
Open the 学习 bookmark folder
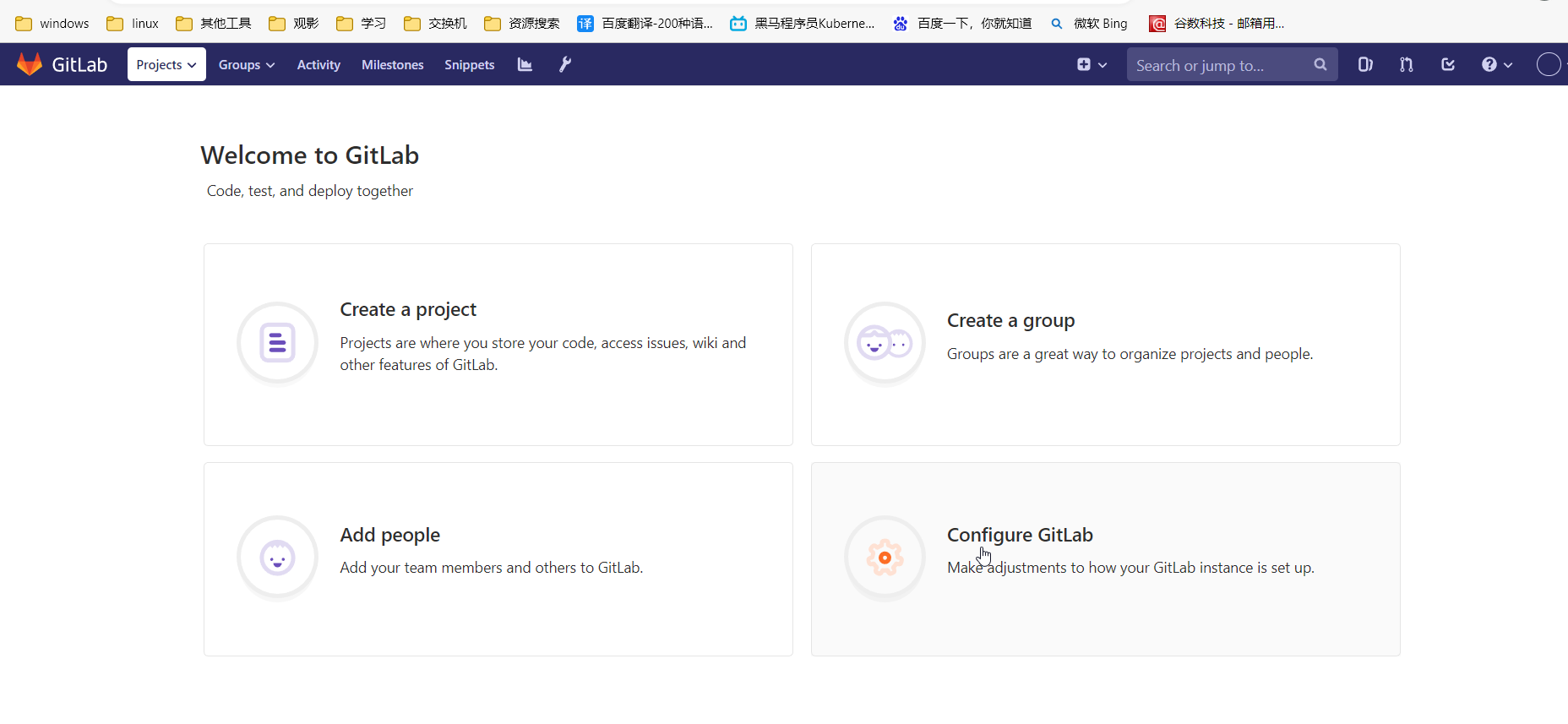(x=362, y=23)
